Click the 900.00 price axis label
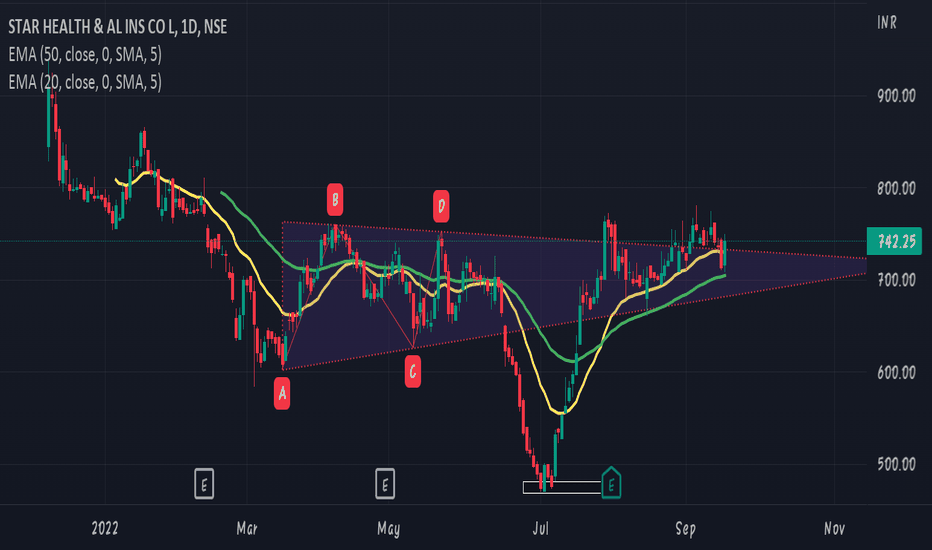Screen dimensions: 932x550 896,96
